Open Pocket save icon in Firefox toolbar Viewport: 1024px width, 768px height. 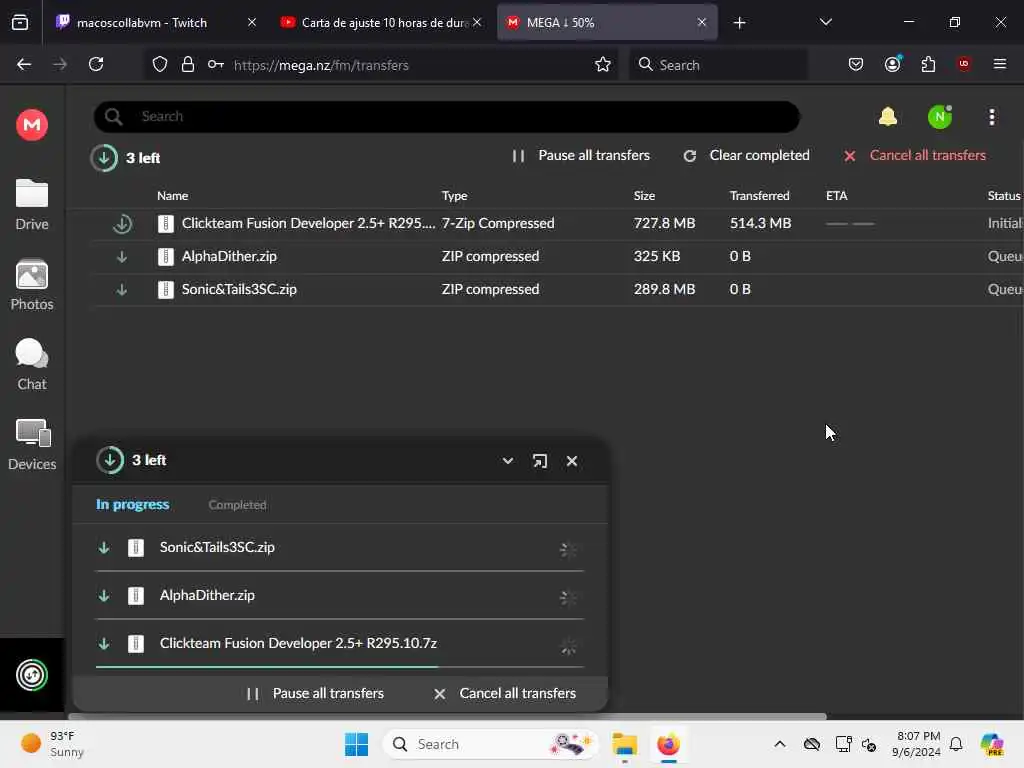point(856,64)
